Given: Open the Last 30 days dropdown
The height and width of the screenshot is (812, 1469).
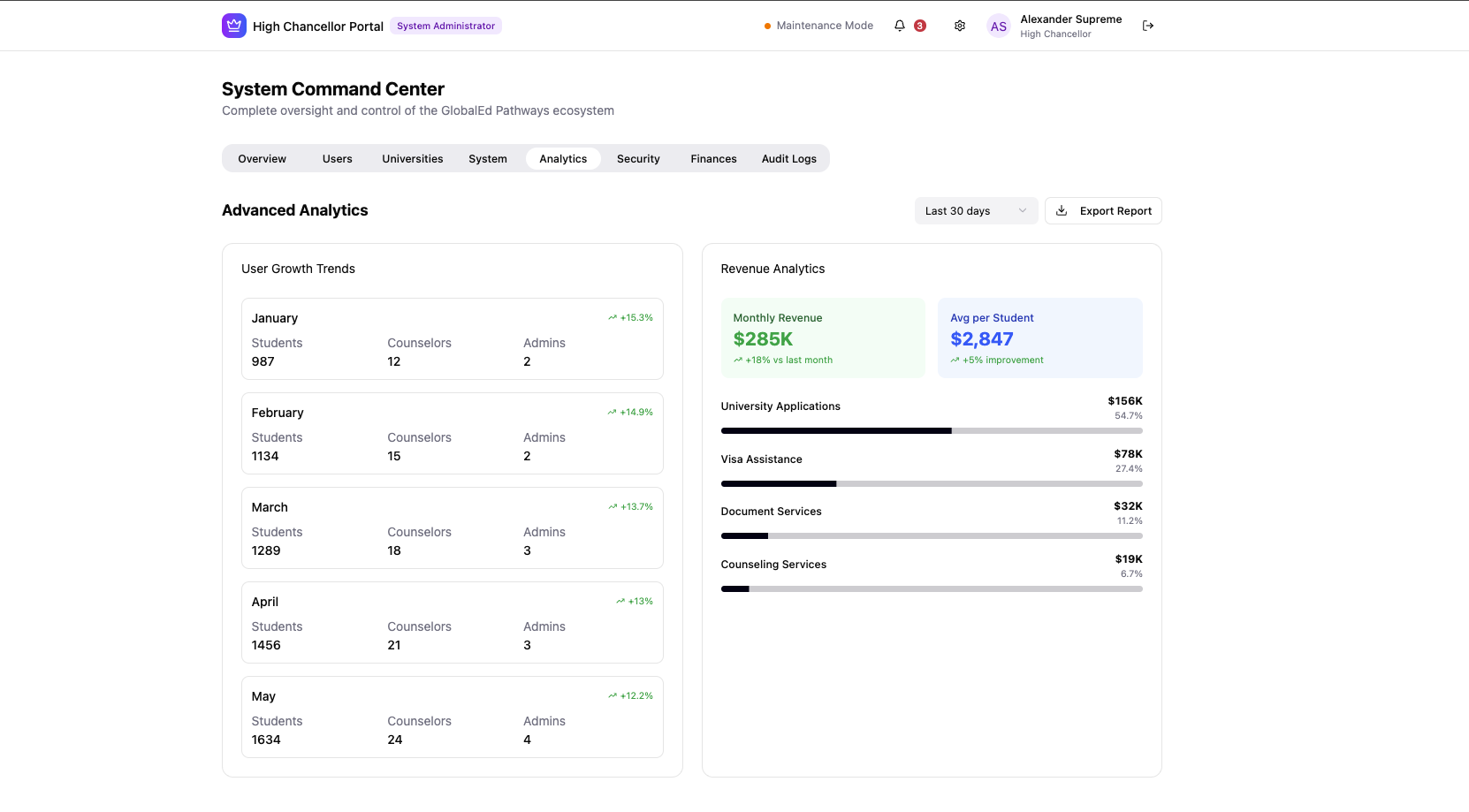Looking at the screenshot, I should (x=976, y=211).
